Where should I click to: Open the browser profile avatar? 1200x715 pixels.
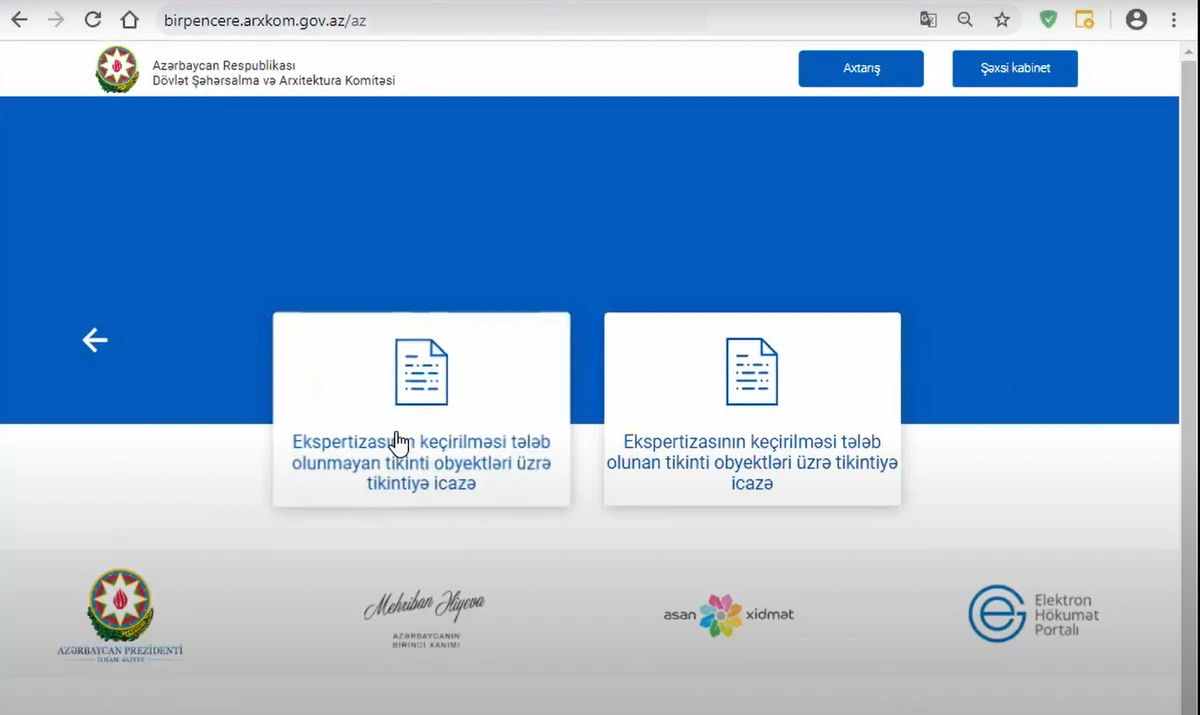1136,19
